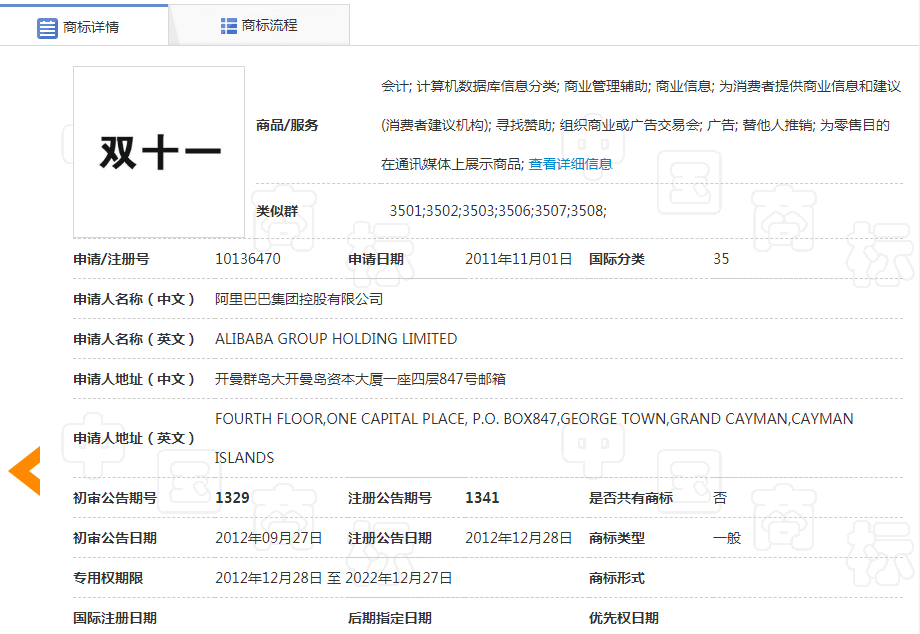Screen dimensions: 920x634
Task: Switch to the 商标流程 tab
Action: pos(269,24)
